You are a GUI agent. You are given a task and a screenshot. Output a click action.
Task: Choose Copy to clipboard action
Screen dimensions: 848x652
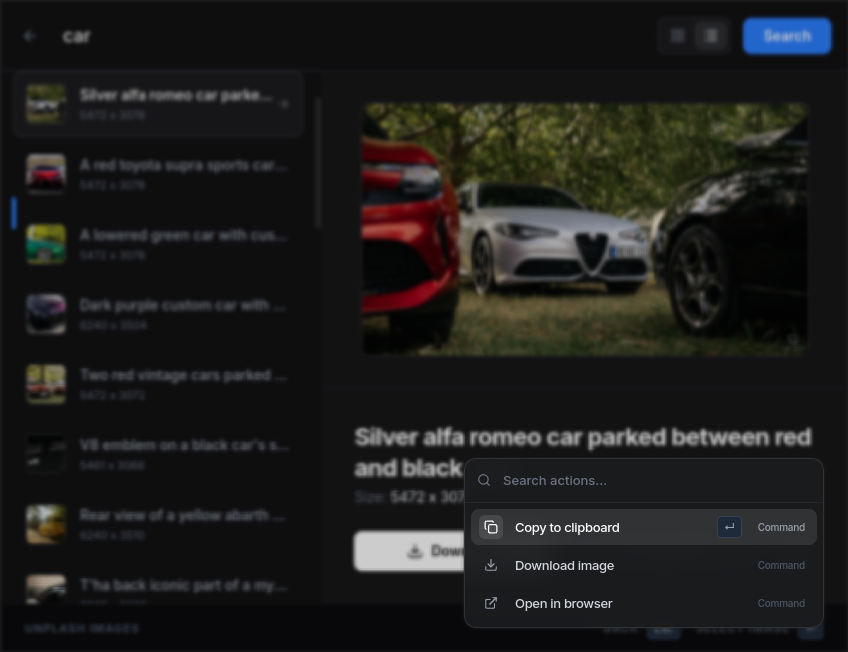click(644, 527)
